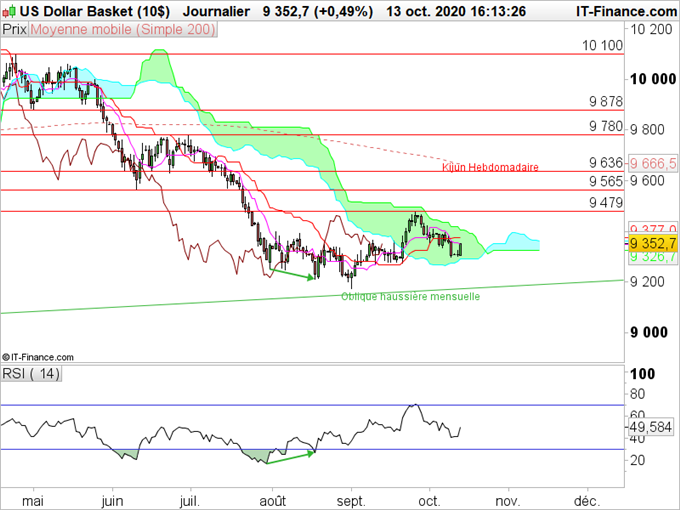
Task: Click the 9 352,7 (+0,49%) quote in header
Action: [317, 11]
